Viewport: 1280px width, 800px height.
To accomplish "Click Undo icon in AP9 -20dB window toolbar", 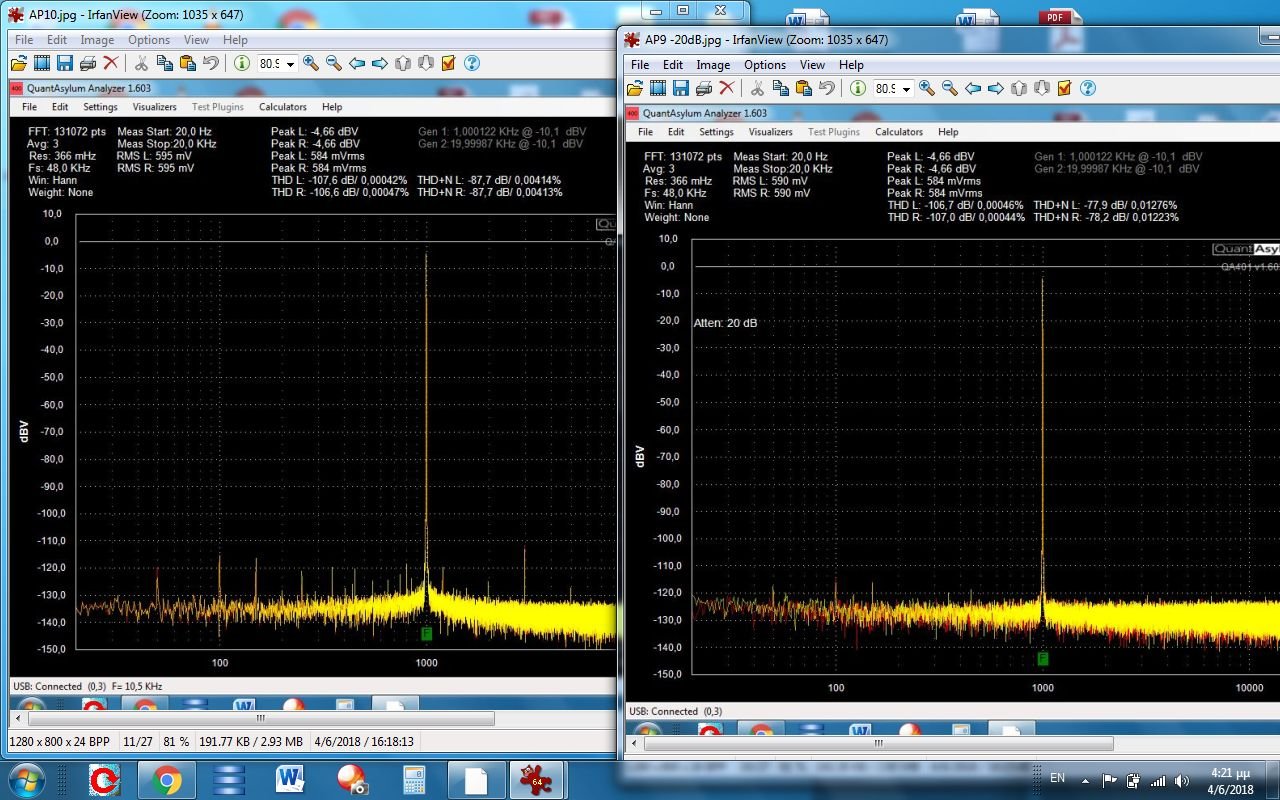I will (827, 88).
